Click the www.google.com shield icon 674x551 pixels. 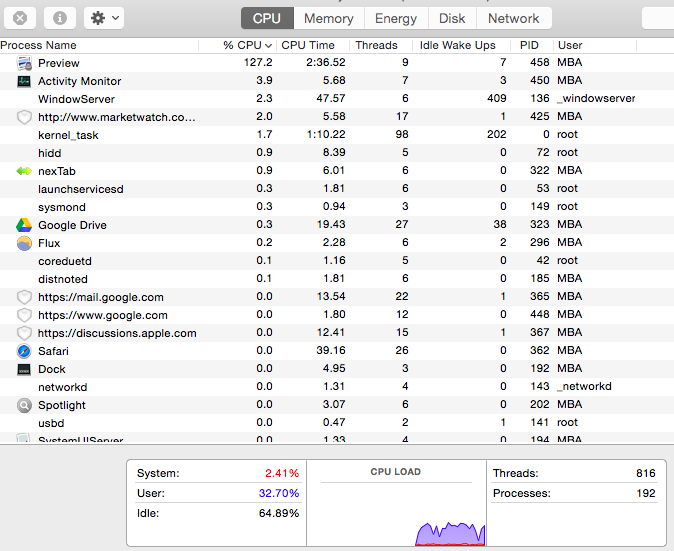(24, 315)
